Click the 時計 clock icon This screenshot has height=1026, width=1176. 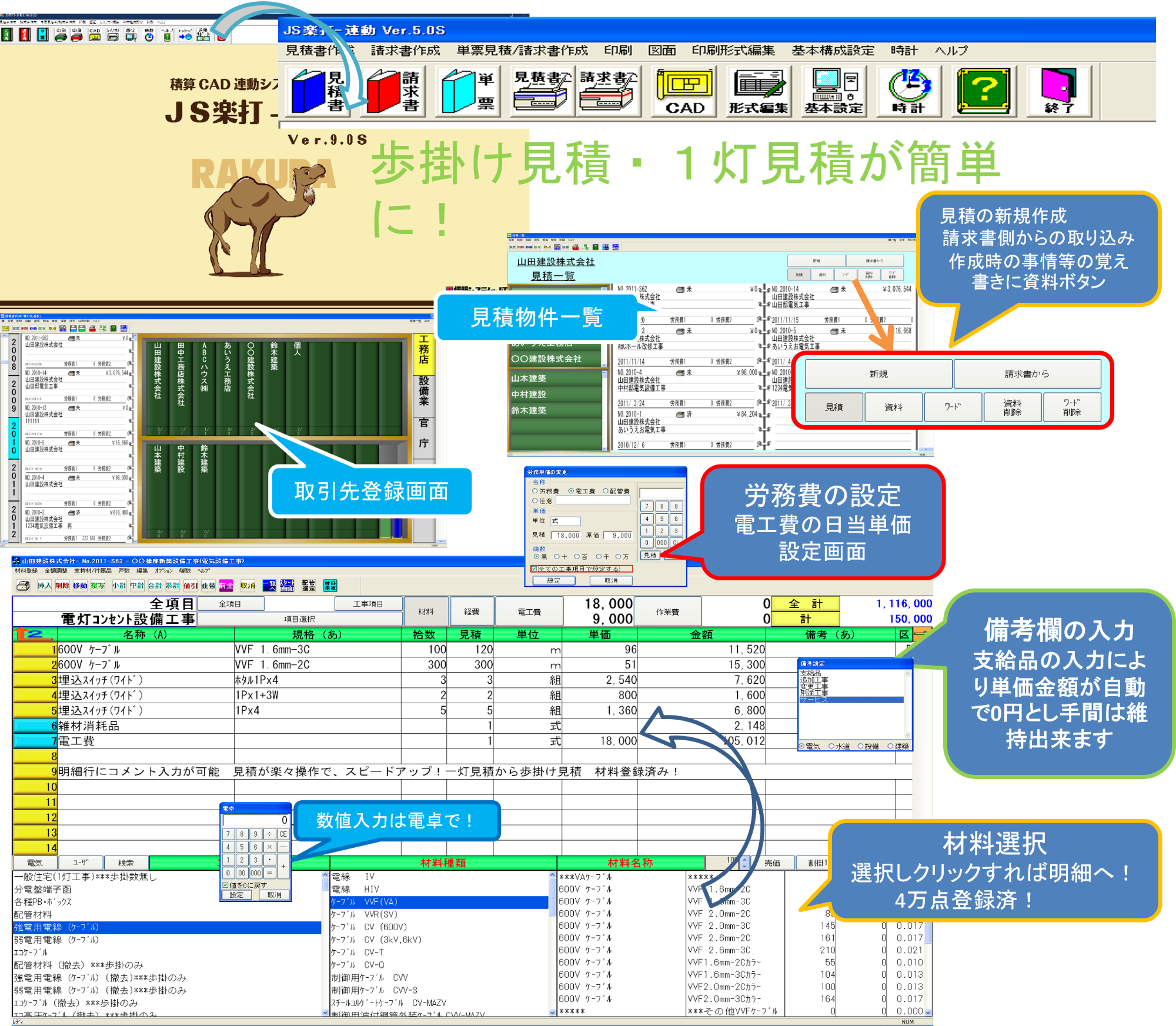tap(909, 91)
